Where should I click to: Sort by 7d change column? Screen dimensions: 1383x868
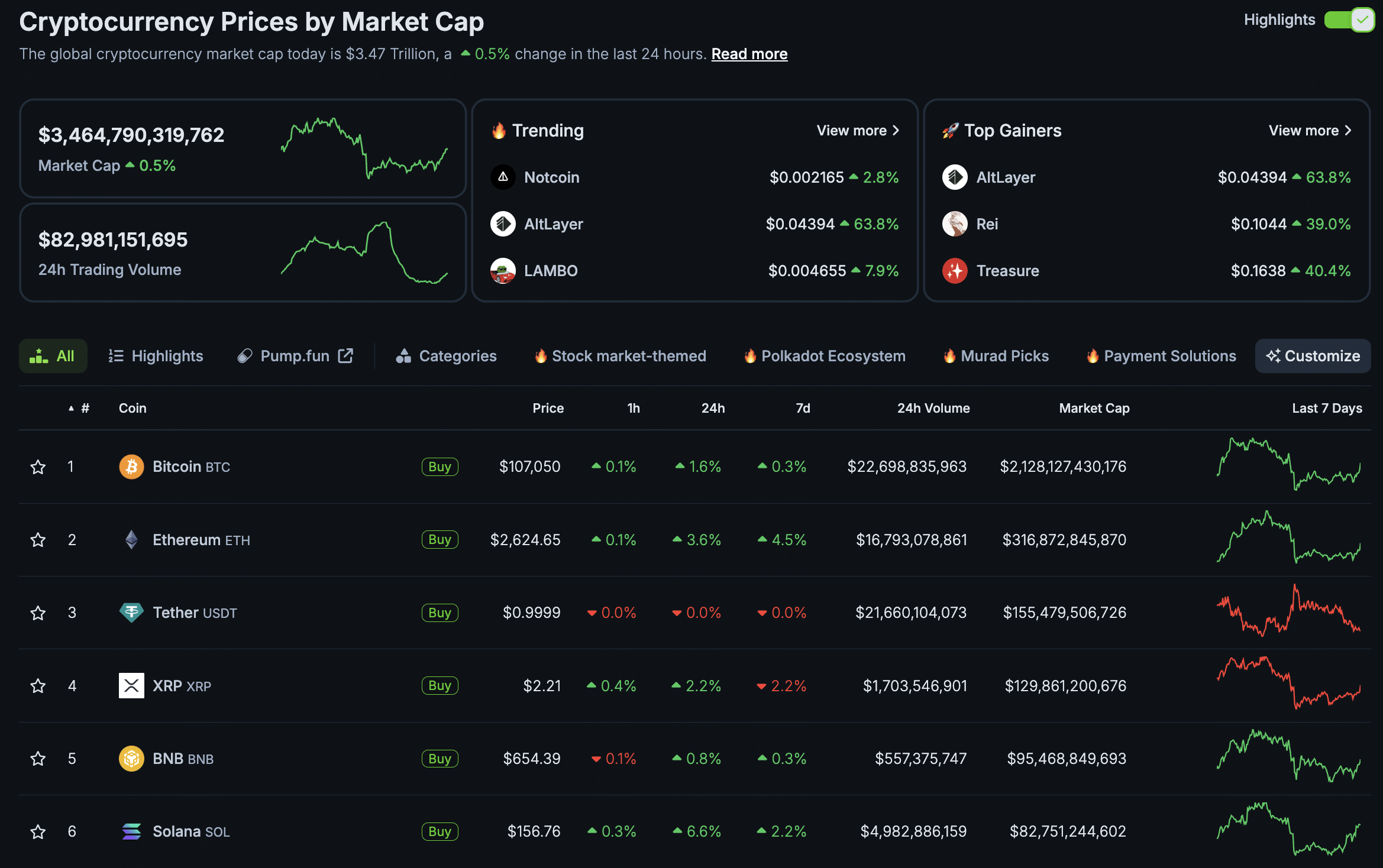803,408
